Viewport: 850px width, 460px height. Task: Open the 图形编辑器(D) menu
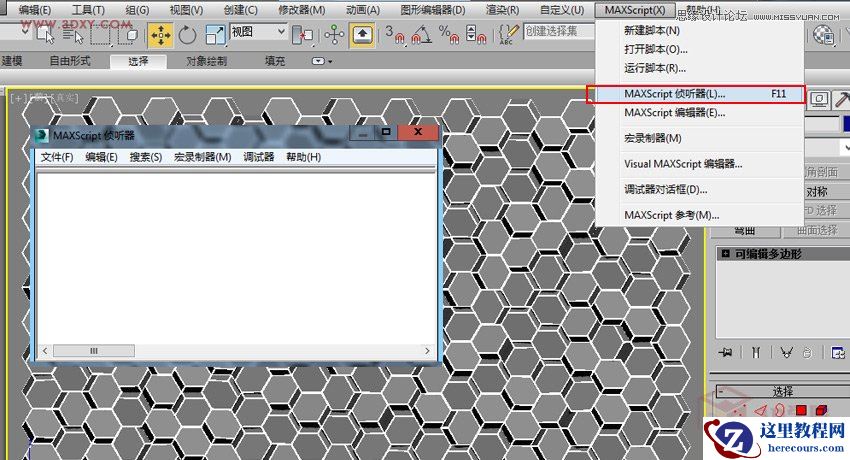point(433,10)
